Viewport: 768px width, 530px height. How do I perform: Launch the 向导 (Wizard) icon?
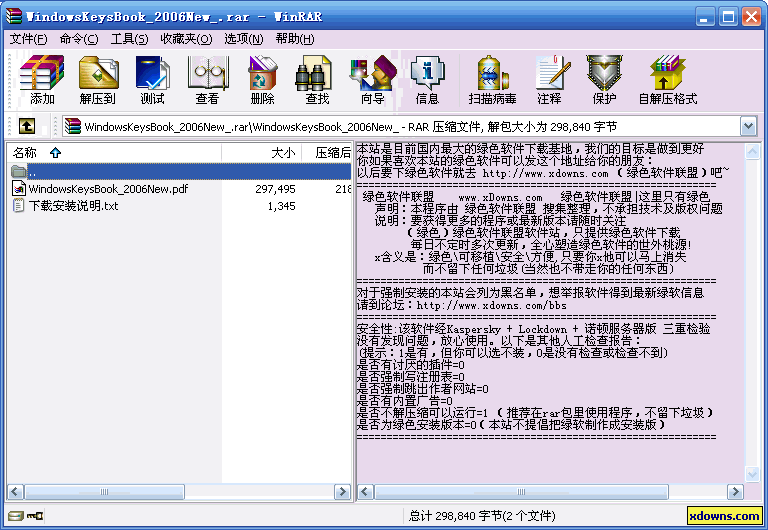click(373, 72)
